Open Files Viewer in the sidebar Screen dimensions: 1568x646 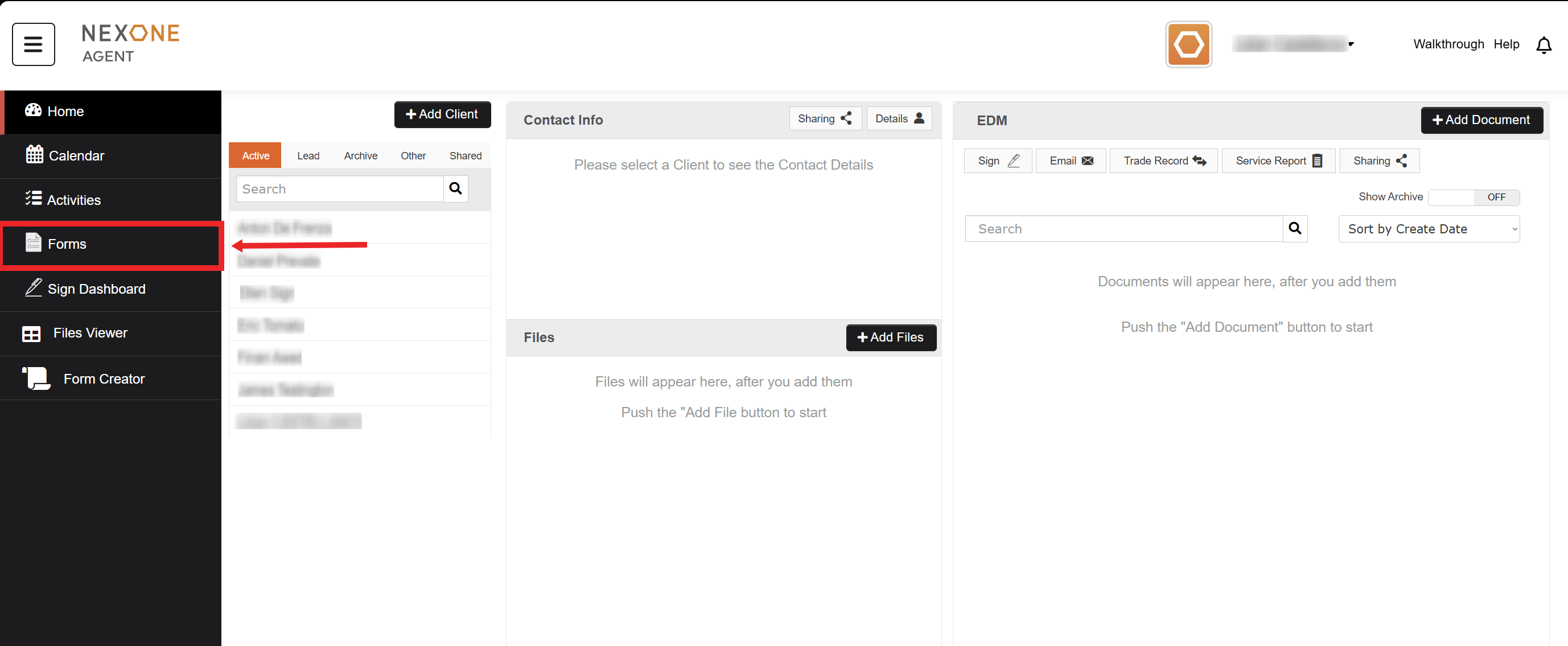(90, 333)
